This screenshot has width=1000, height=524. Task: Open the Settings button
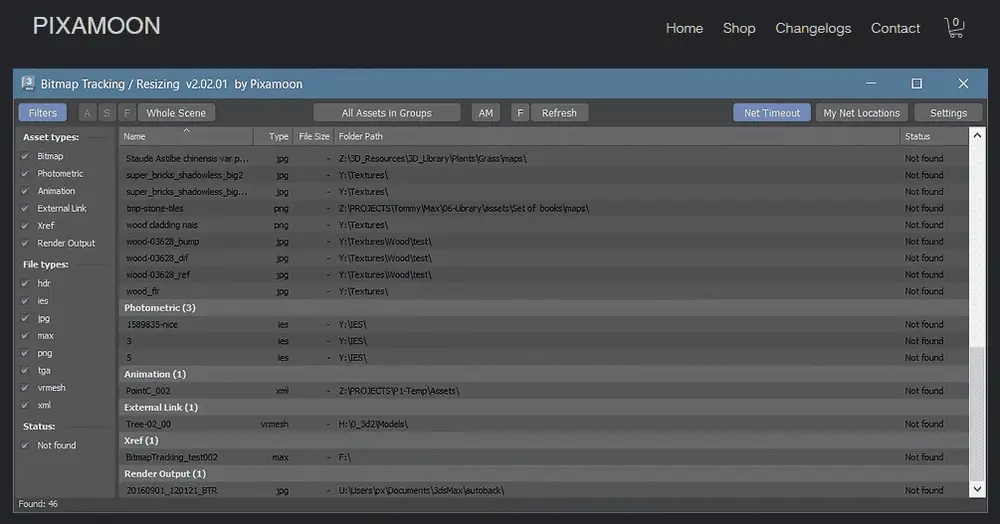pos(948,113)
